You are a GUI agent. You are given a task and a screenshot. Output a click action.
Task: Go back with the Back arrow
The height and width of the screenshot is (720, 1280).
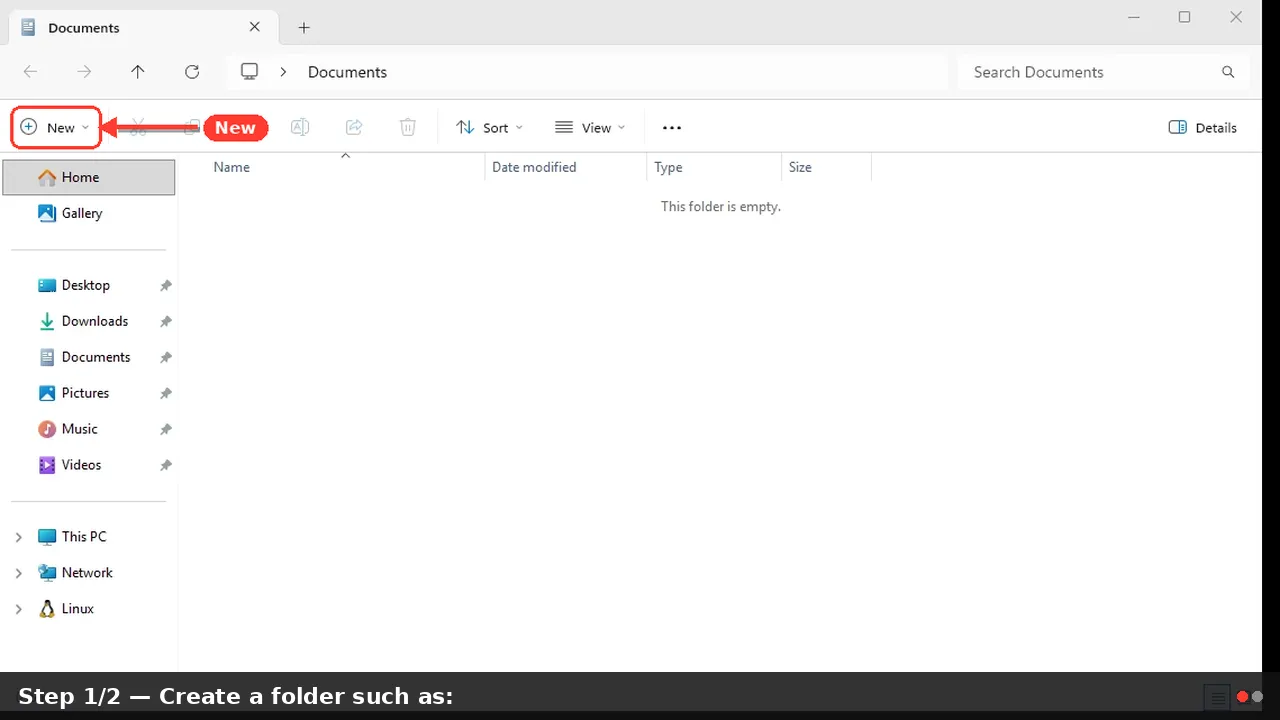click(31, 72)
